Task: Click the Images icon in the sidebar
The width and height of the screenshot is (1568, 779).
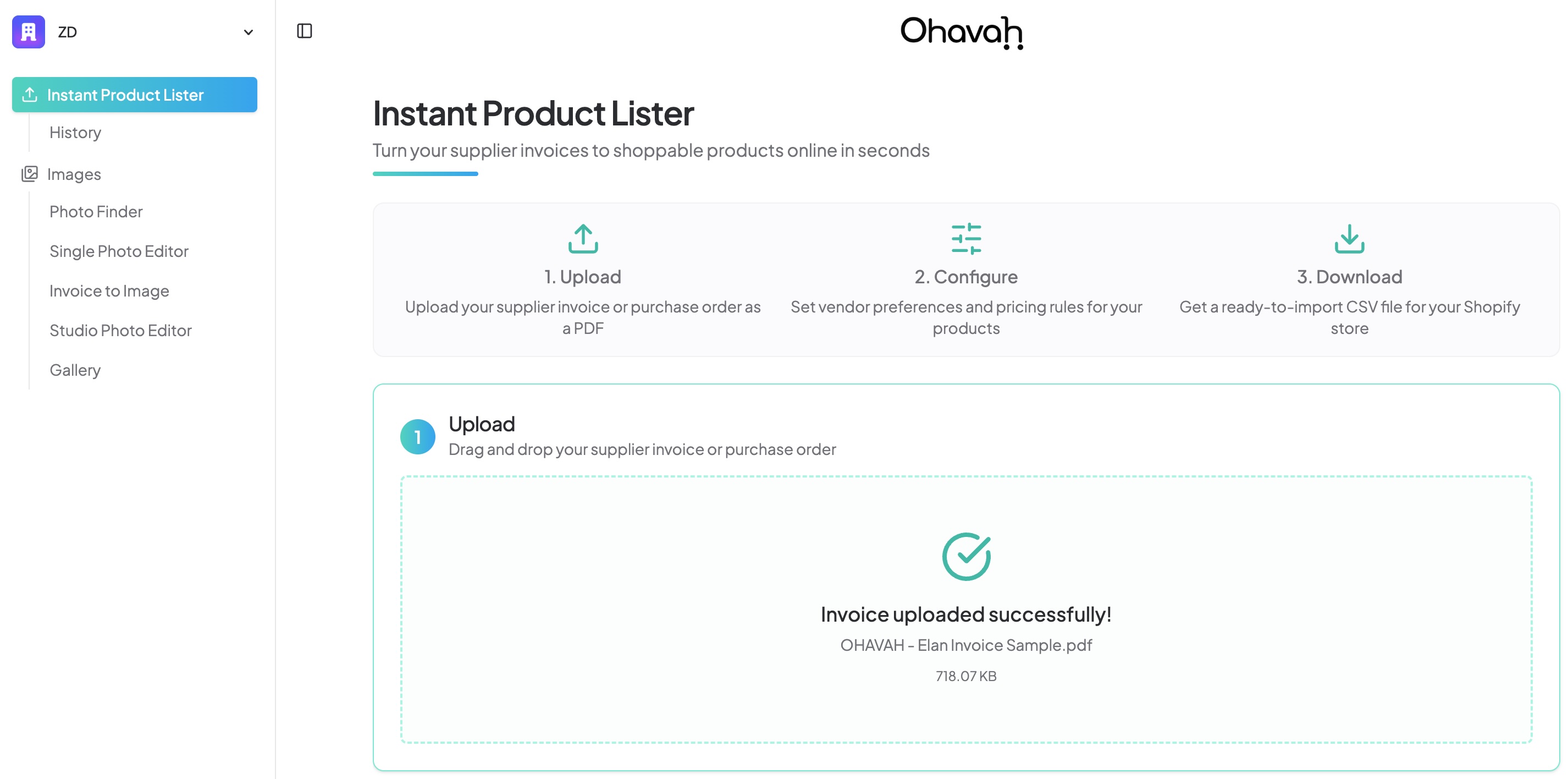Action: (29, 174)
